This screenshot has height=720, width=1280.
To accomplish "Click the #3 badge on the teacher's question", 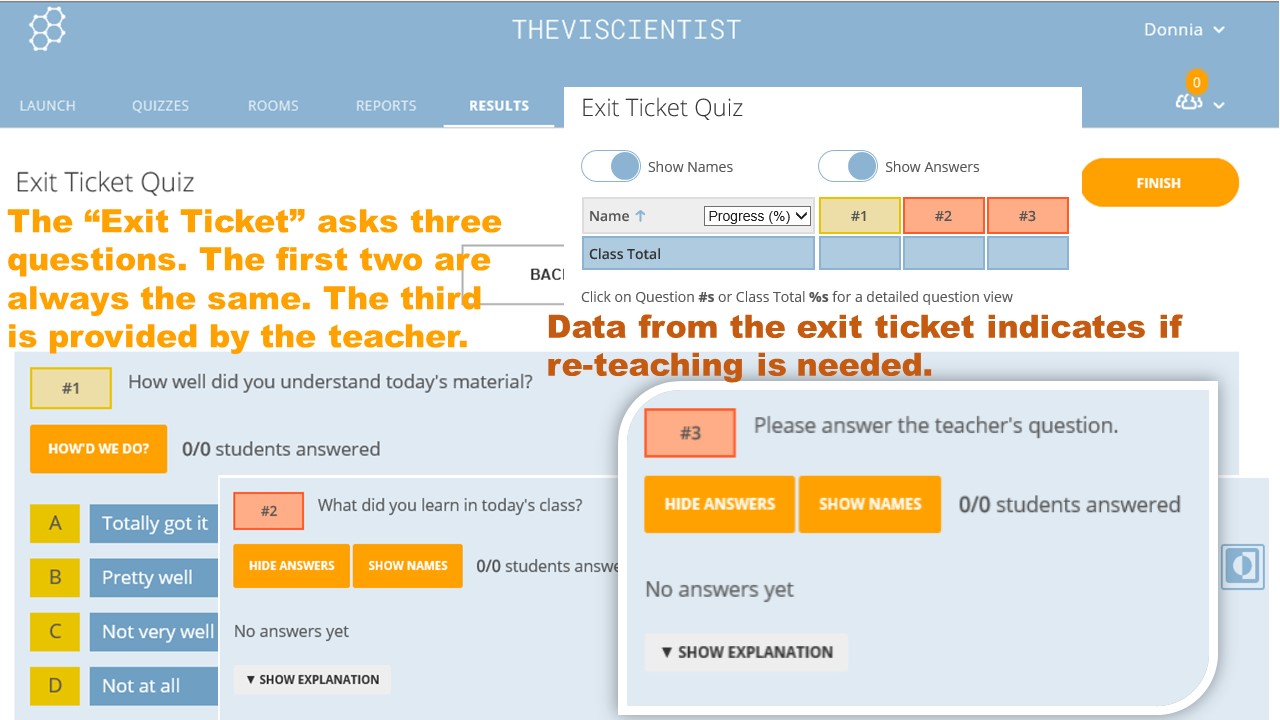I will pyautogui.click(x=690, y=433).
